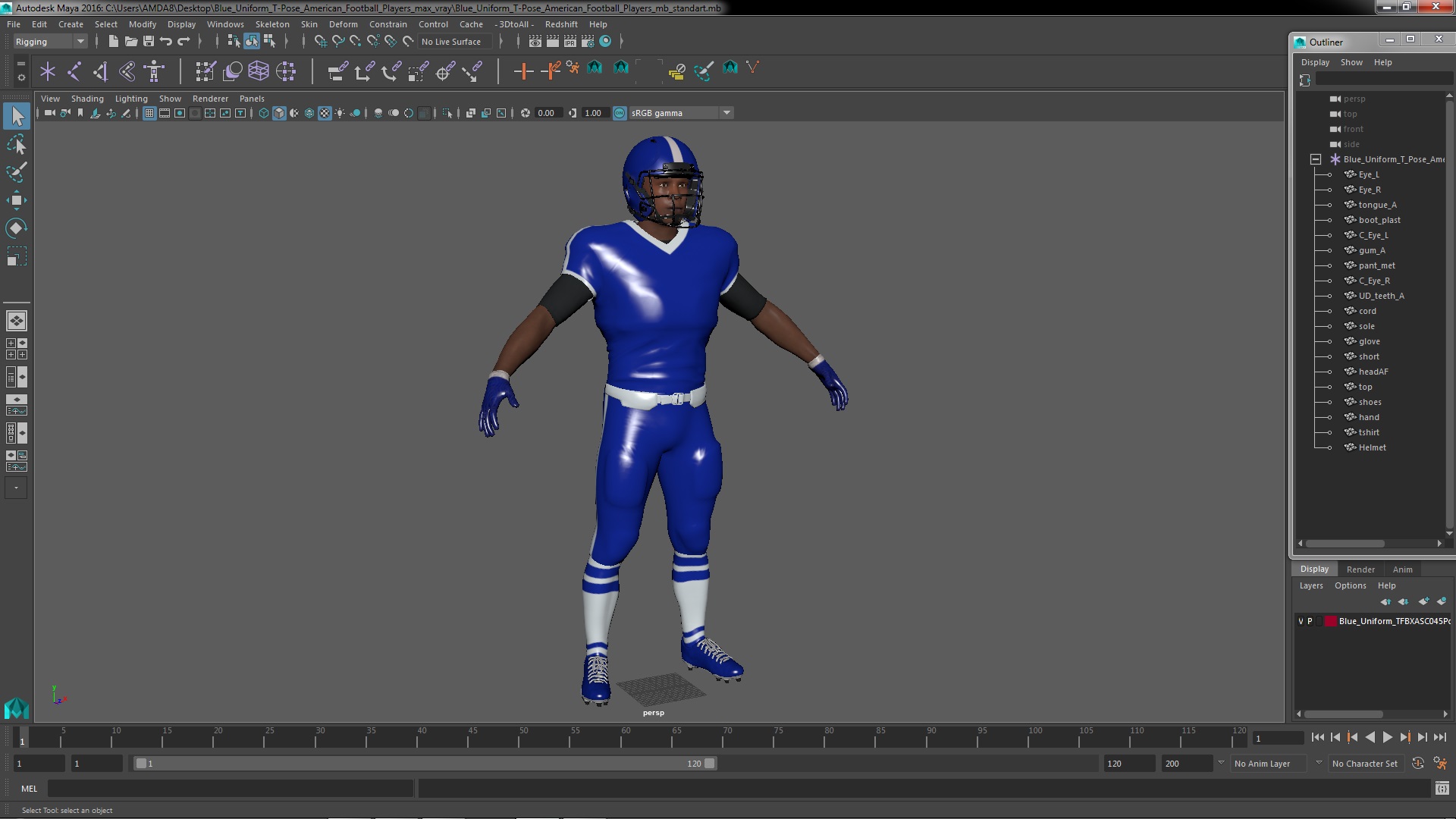Viewport: 1456px width, 819px height.
Task: Click the No Live Surface field
Action: 455,42
